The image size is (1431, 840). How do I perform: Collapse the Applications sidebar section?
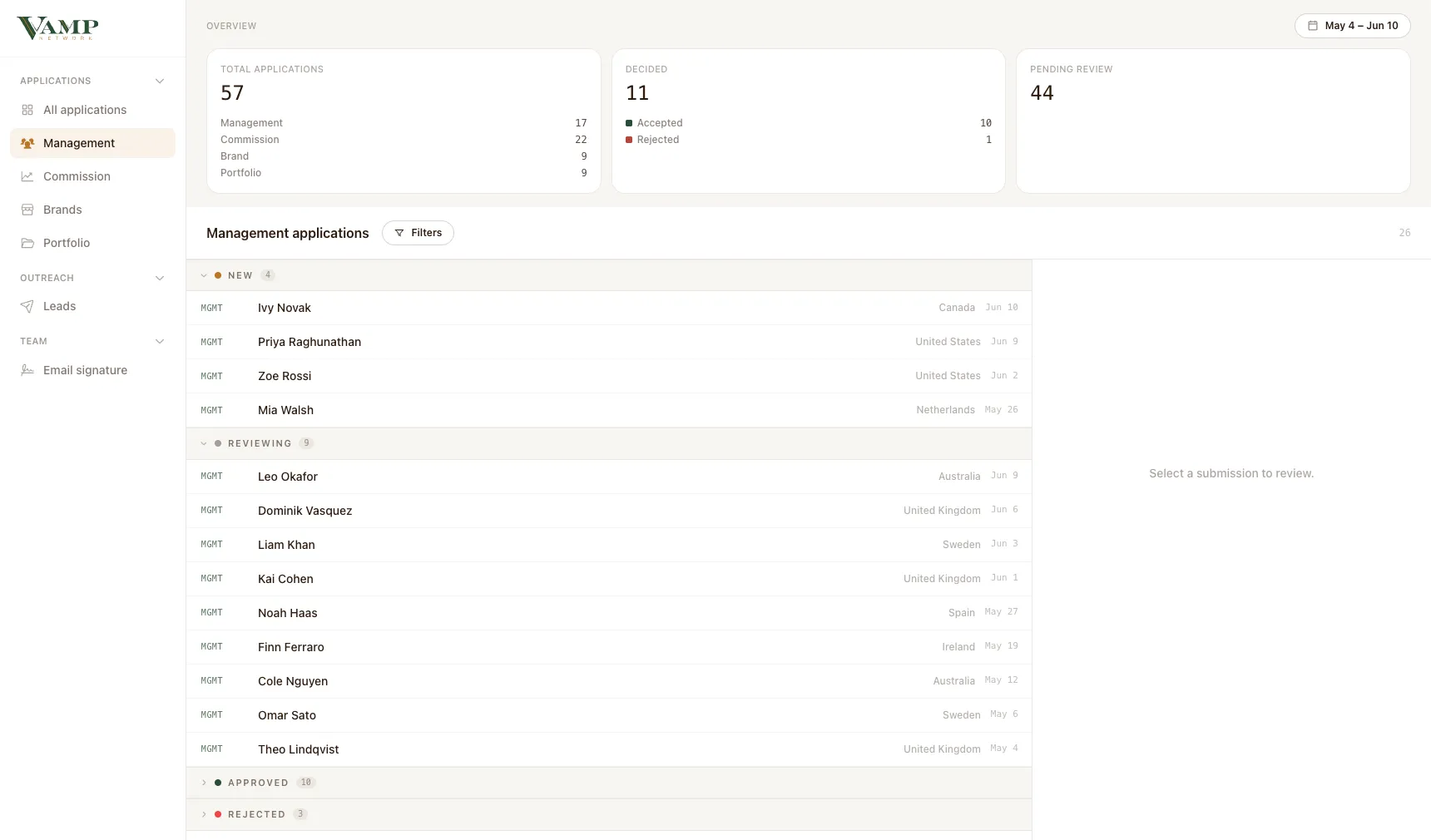pyautogui.click(x=160, y=81)
